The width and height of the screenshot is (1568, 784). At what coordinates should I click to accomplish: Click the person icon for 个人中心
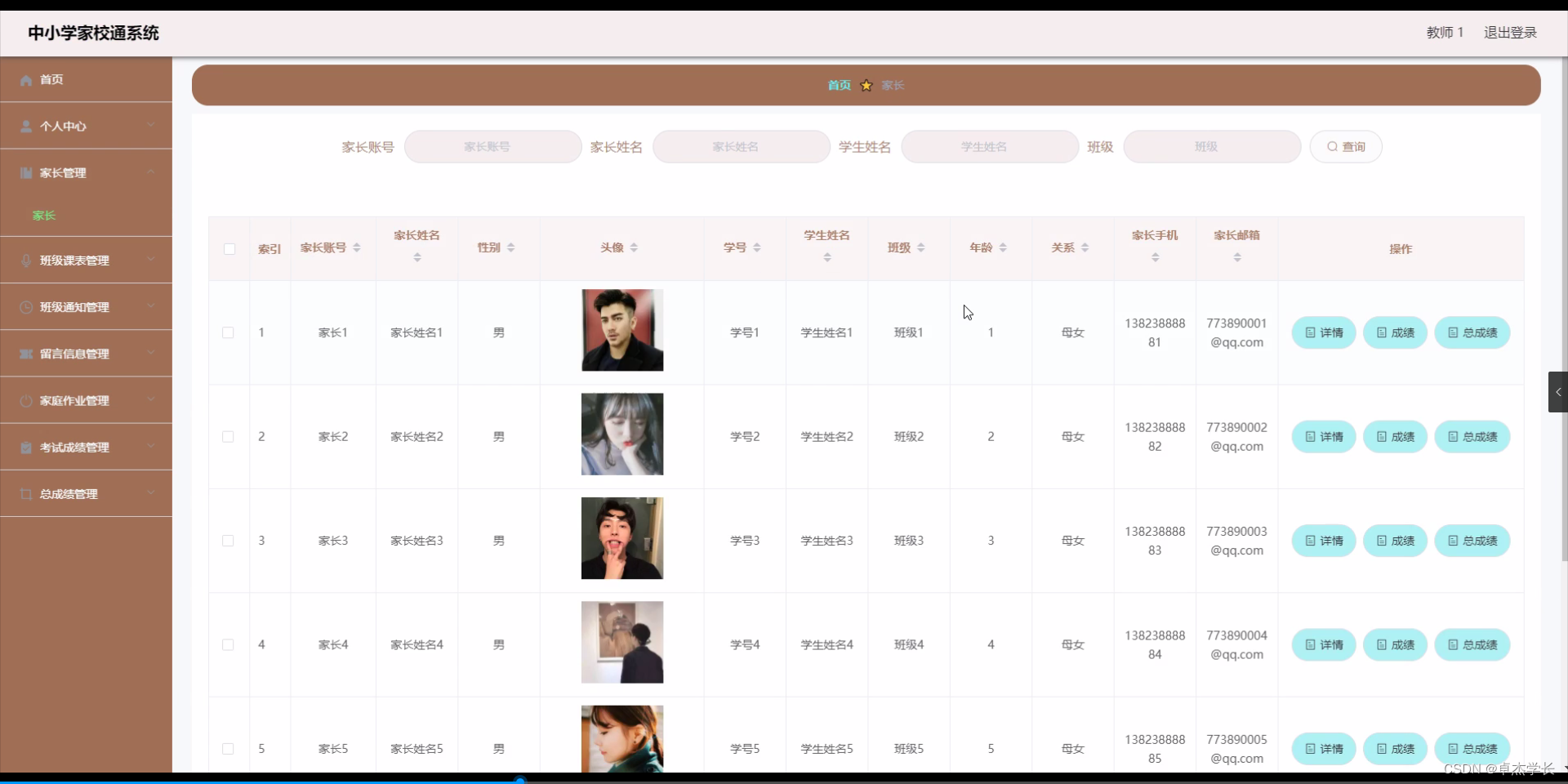pyautogui.click(x=25, y=126)
